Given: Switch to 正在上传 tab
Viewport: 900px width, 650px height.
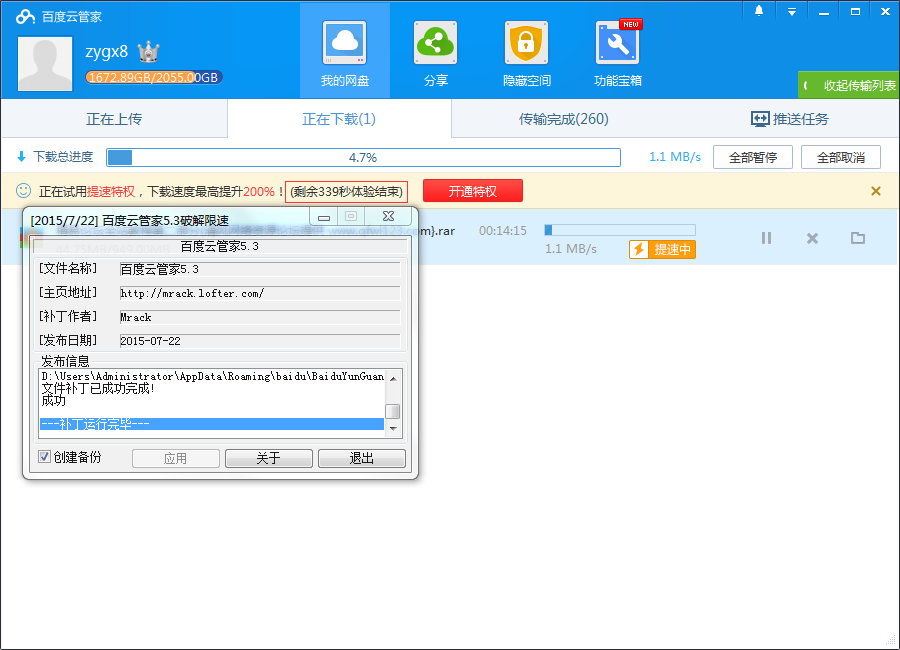Looking at the screenshot, I should point(114,119).
